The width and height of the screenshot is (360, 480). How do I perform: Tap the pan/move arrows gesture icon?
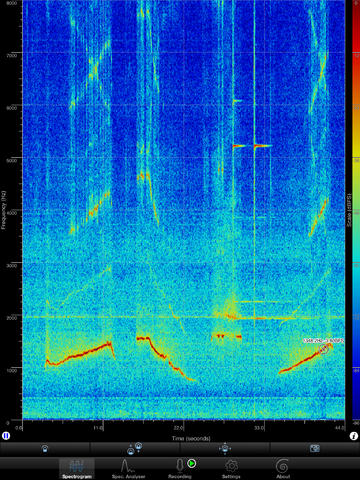(x=225, y=449)
